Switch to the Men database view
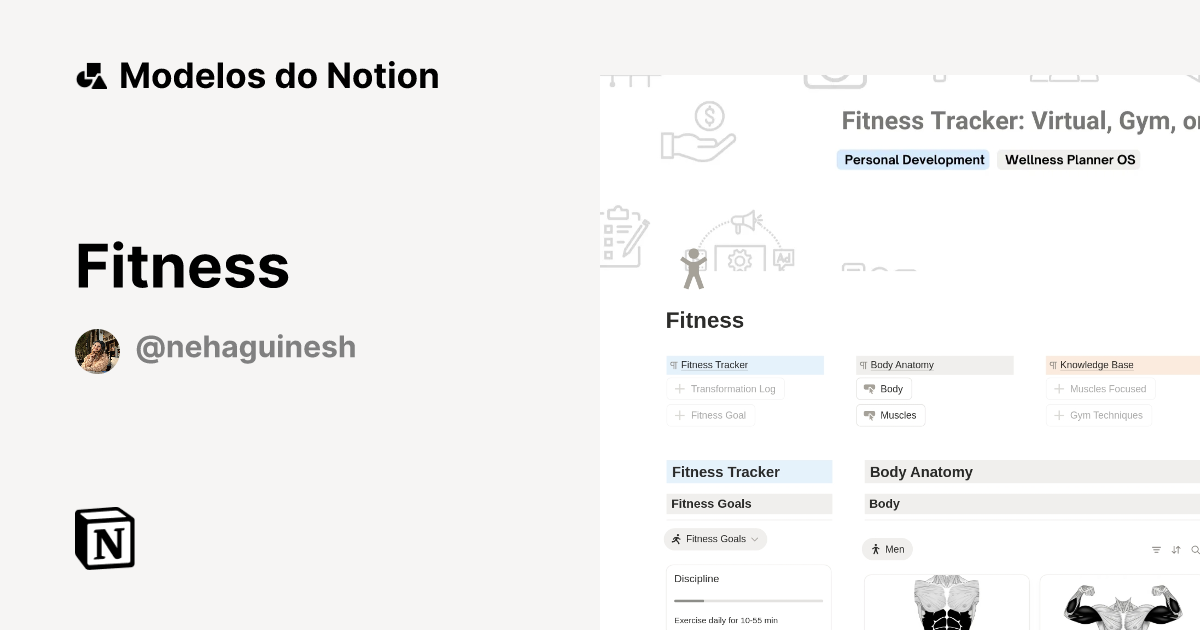 click(x=888, y=549)
